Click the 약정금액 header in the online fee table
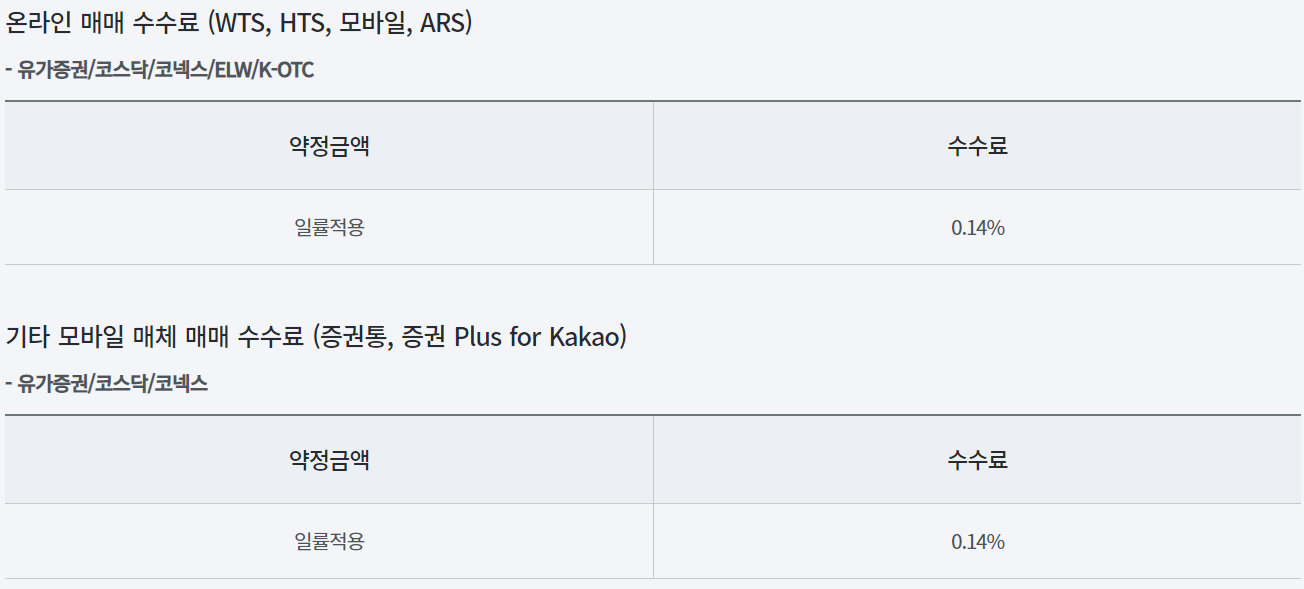Image resolution: width=1304 pixels, height=589 pixels. click(x=329, y=146)
